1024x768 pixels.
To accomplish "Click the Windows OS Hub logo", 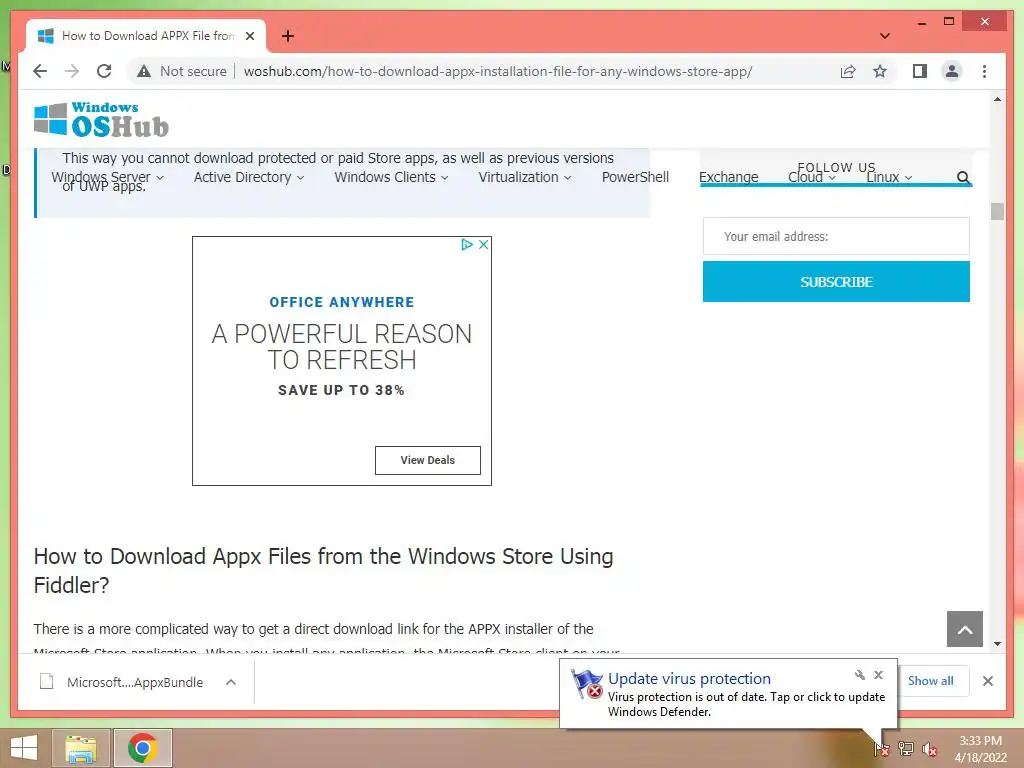I will coord(101,120).
